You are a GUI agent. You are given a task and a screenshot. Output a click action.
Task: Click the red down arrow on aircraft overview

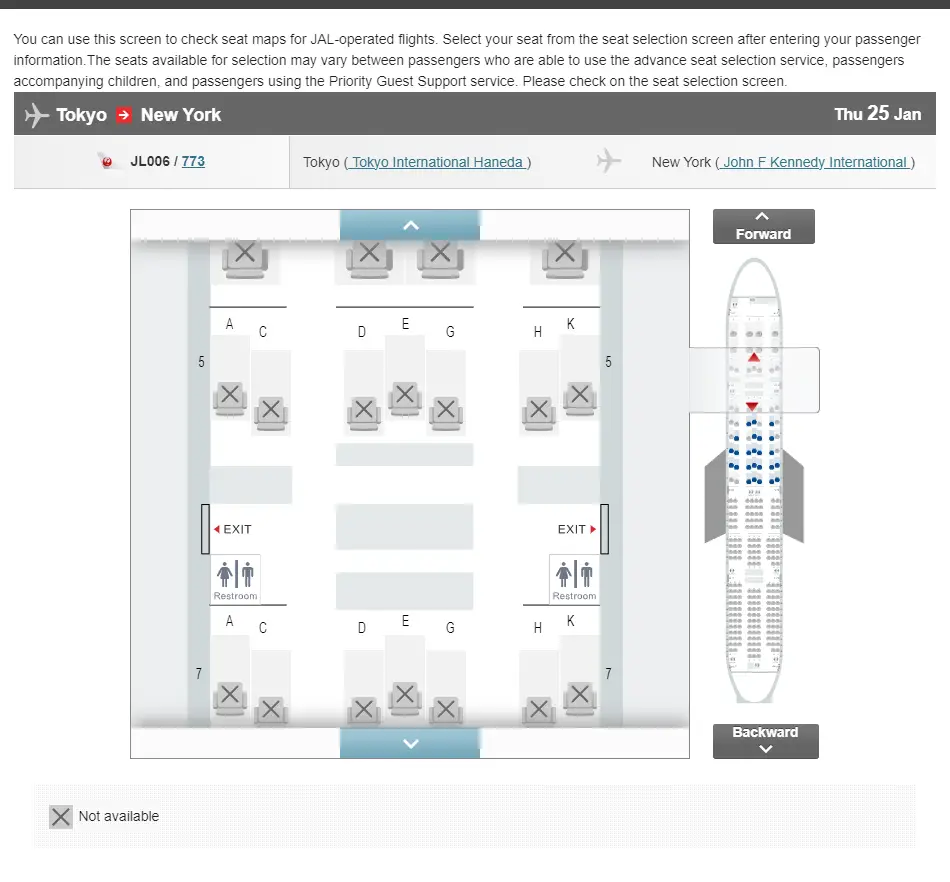coord(752,406)
